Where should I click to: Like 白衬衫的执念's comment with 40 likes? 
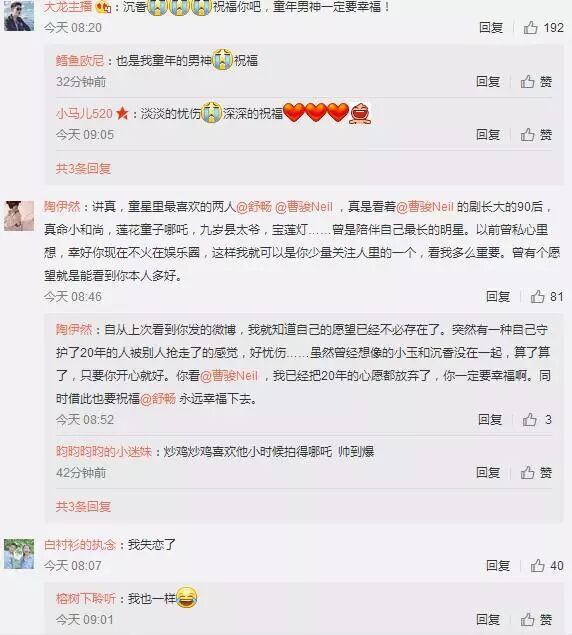click(x=546, y=566)
